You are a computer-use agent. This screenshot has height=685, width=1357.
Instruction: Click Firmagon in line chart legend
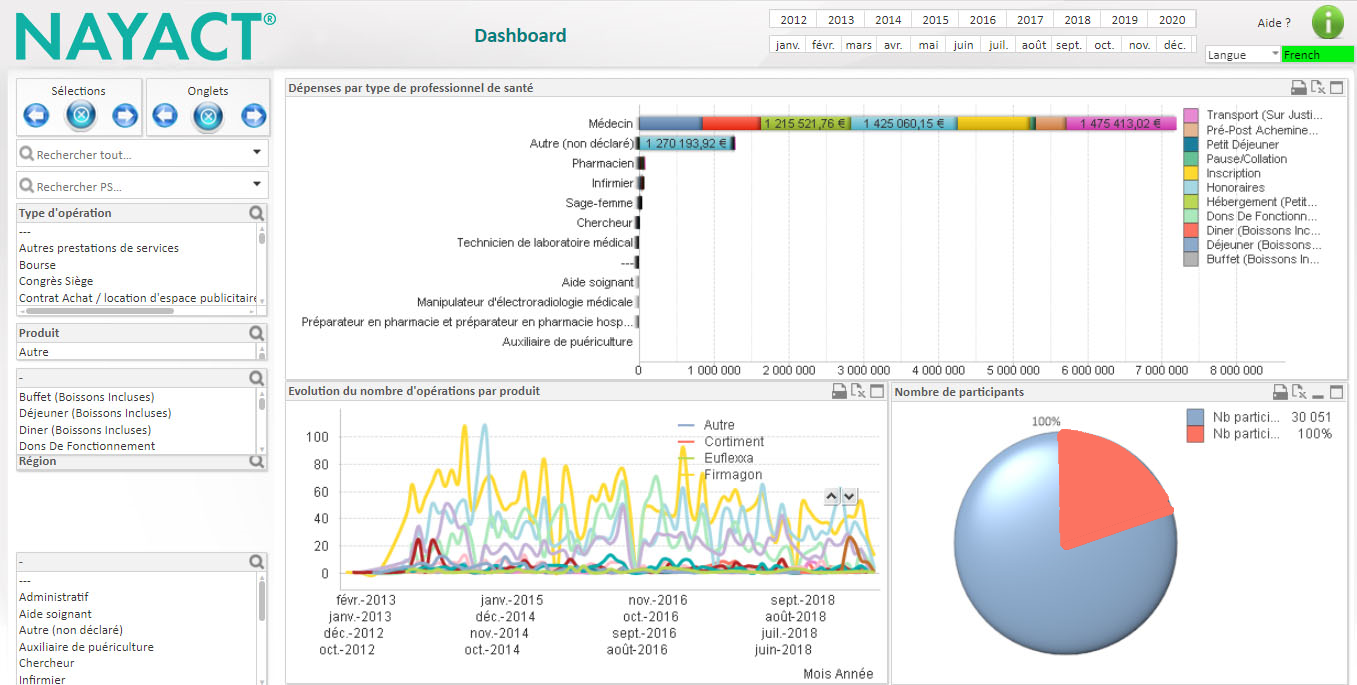(733, 475)
